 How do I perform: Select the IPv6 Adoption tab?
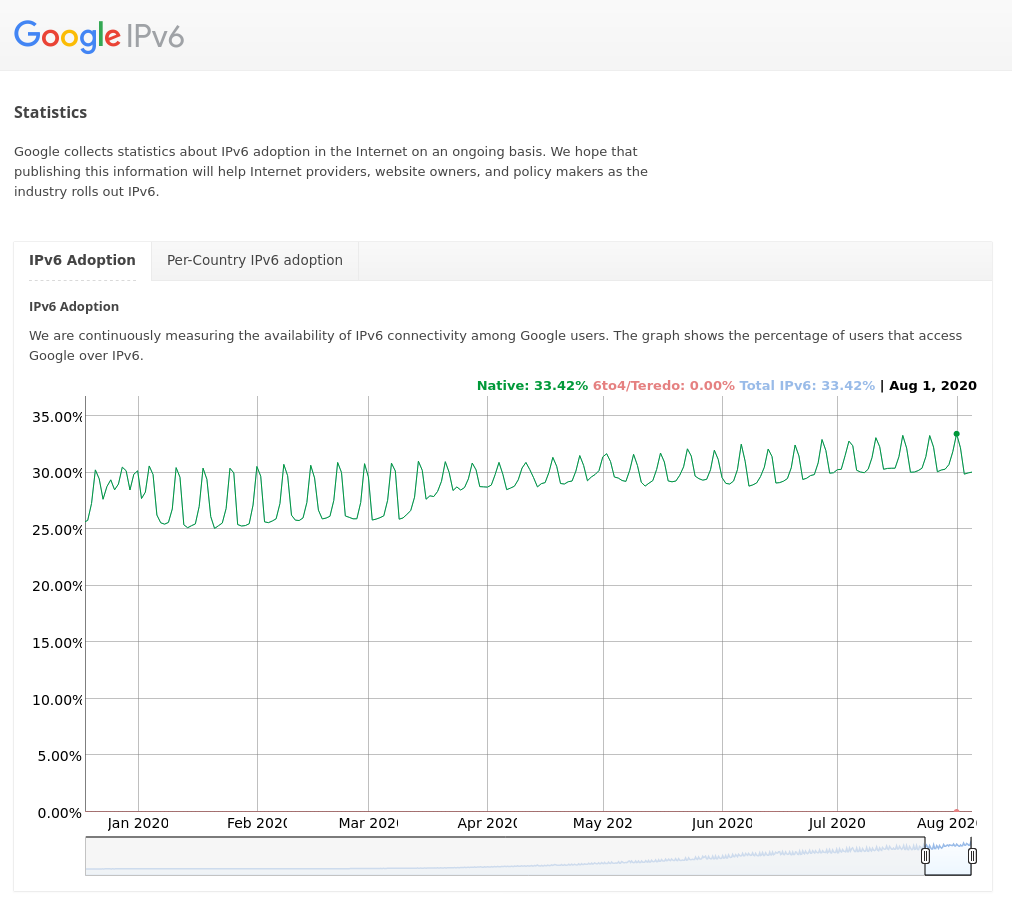coord(83,261)
